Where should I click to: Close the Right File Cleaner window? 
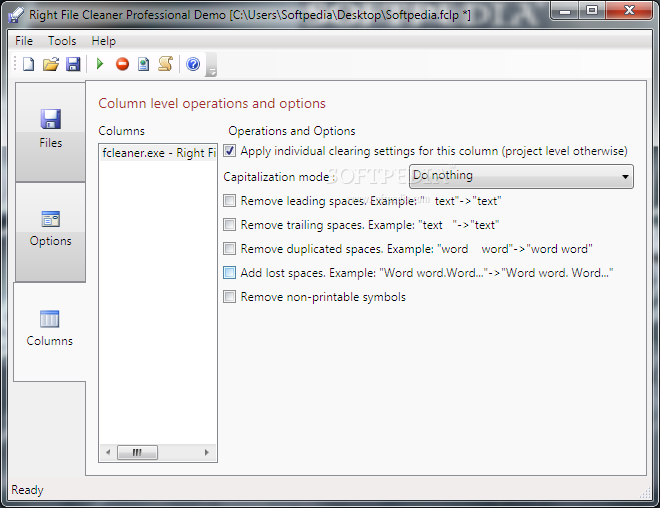(x=629, y=11)
